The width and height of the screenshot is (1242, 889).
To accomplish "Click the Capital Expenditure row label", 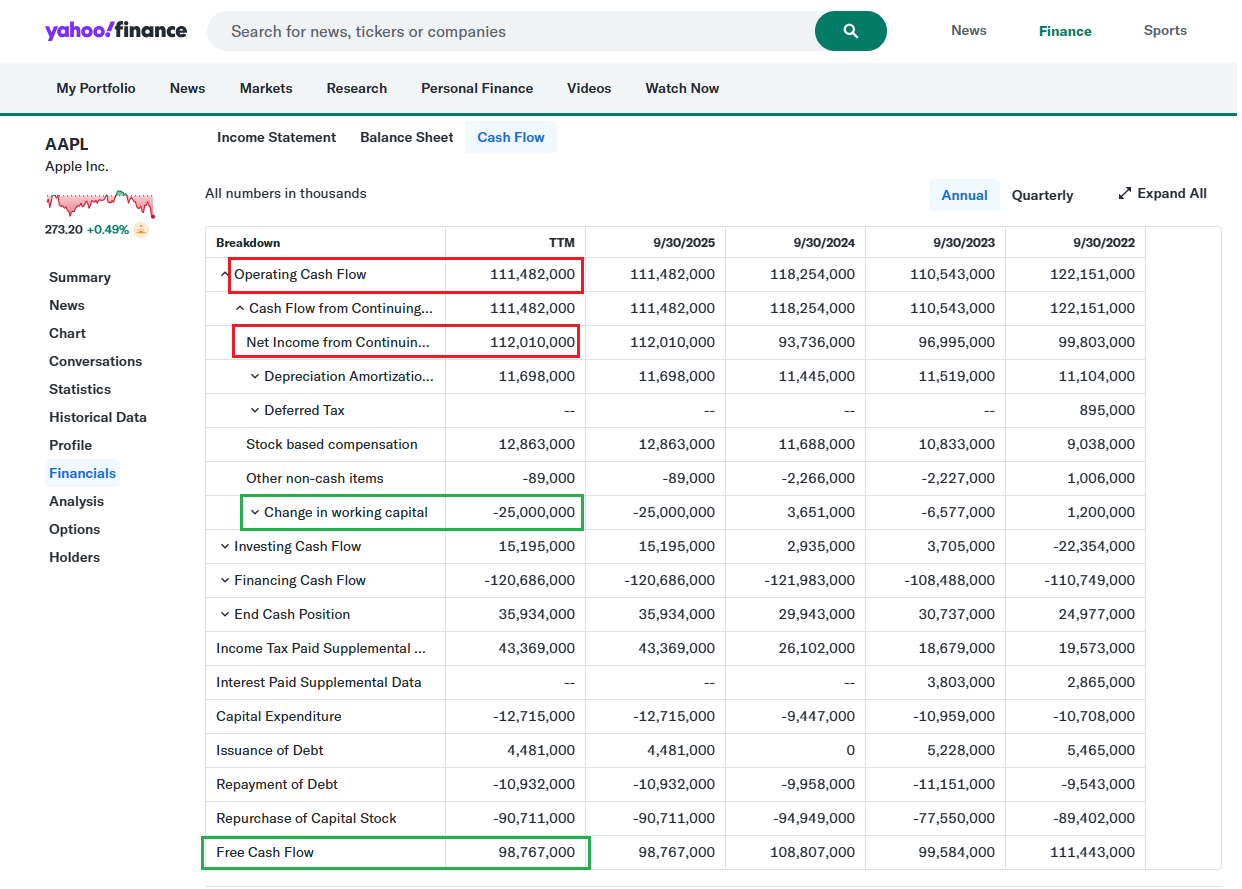I will pos(279,717).
